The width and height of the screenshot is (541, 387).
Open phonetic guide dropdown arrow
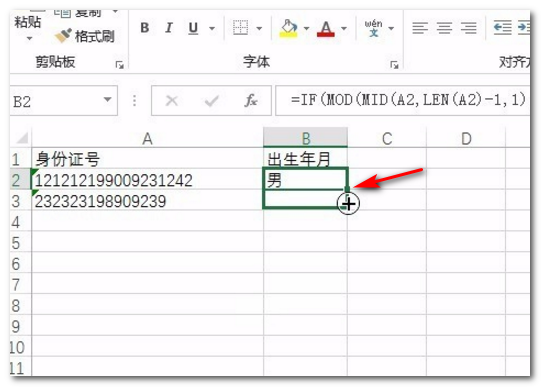click(x=391, y=28)
